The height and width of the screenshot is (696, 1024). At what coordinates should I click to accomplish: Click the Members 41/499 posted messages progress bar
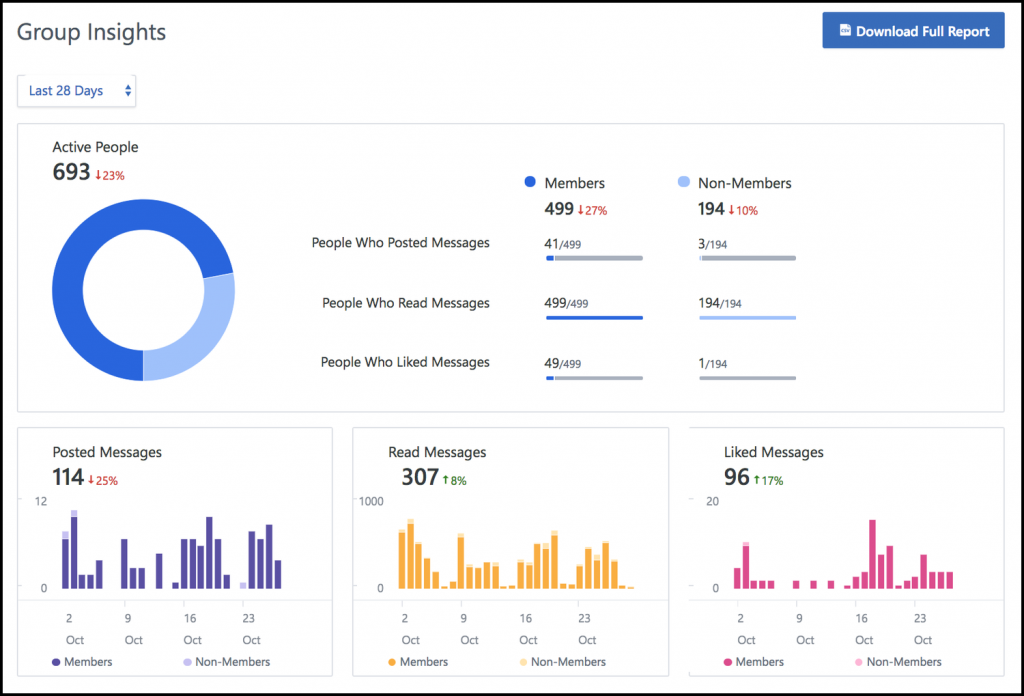coord(594,258)
